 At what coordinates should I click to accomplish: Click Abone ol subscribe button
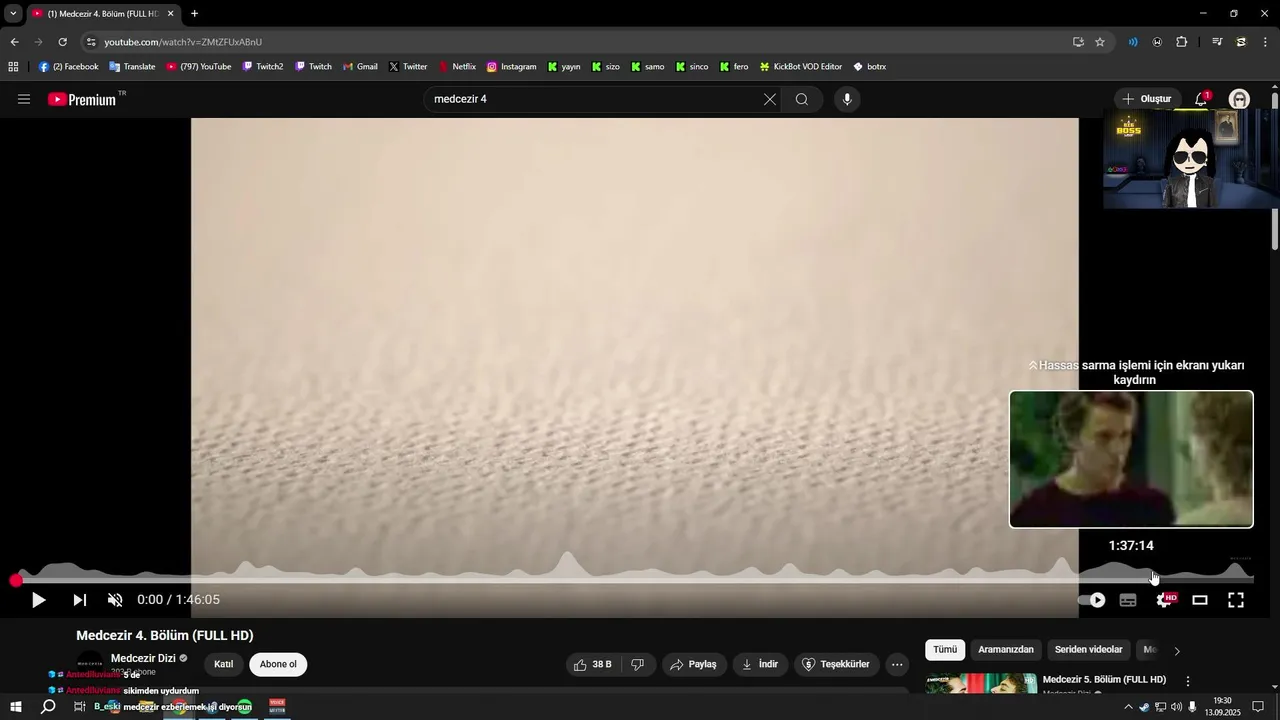coord(278,664)
